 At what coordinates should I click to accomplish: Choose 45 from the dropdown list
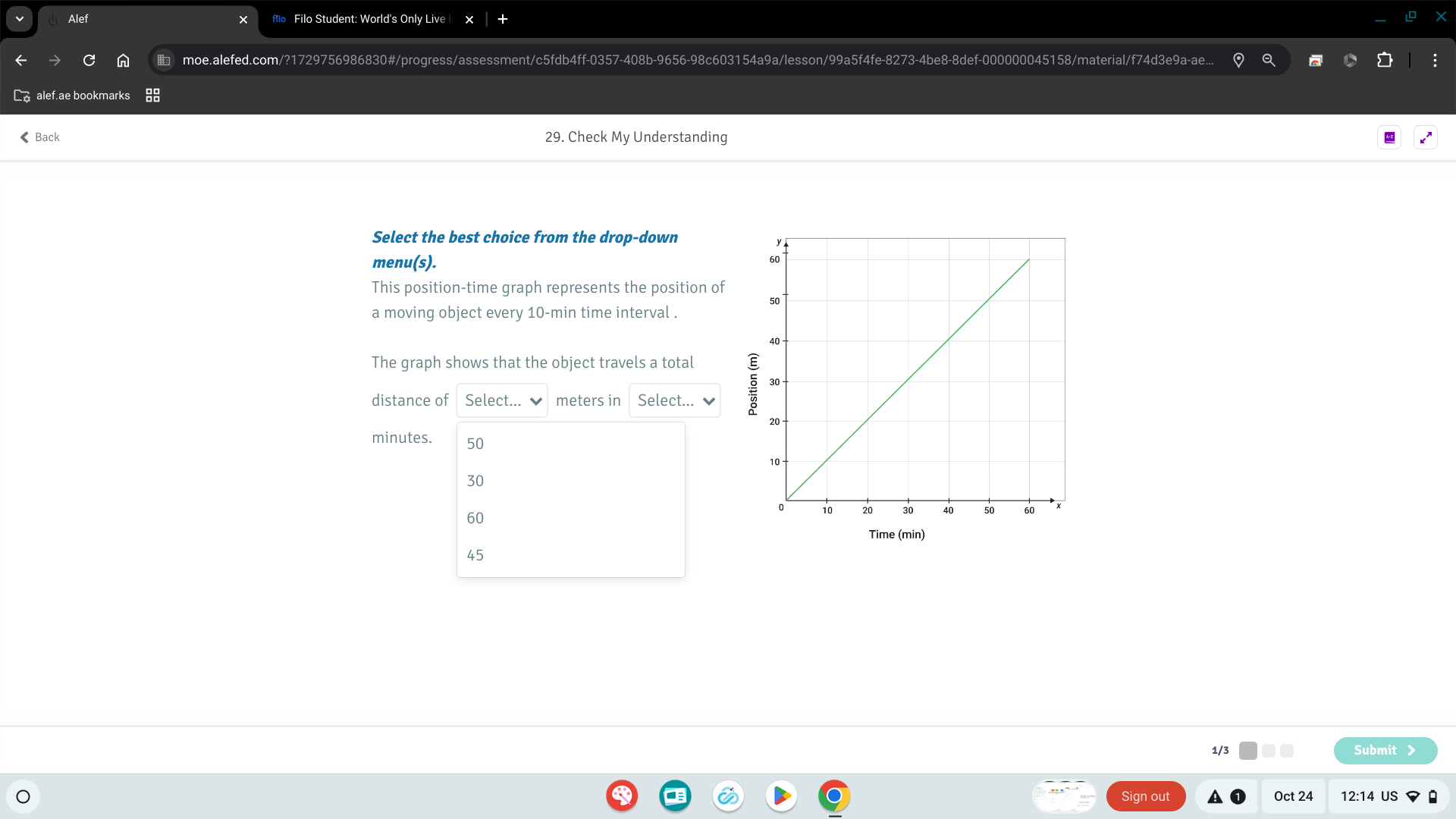tap(475, 555)
